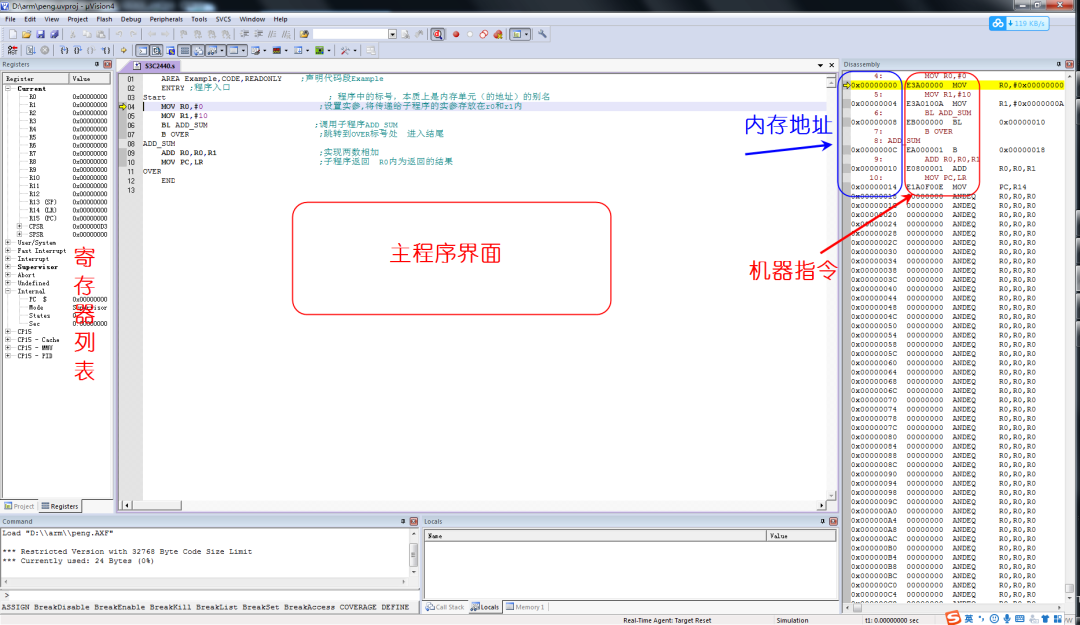Click the Stop execution icon

[44, 50]
